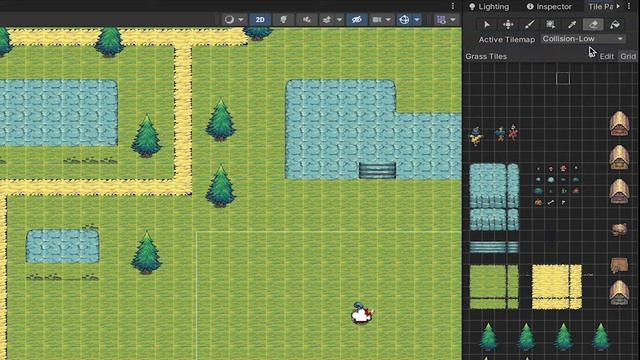
Task: Select the tile Picker eyedropper tool
Action: coord(572,25)
